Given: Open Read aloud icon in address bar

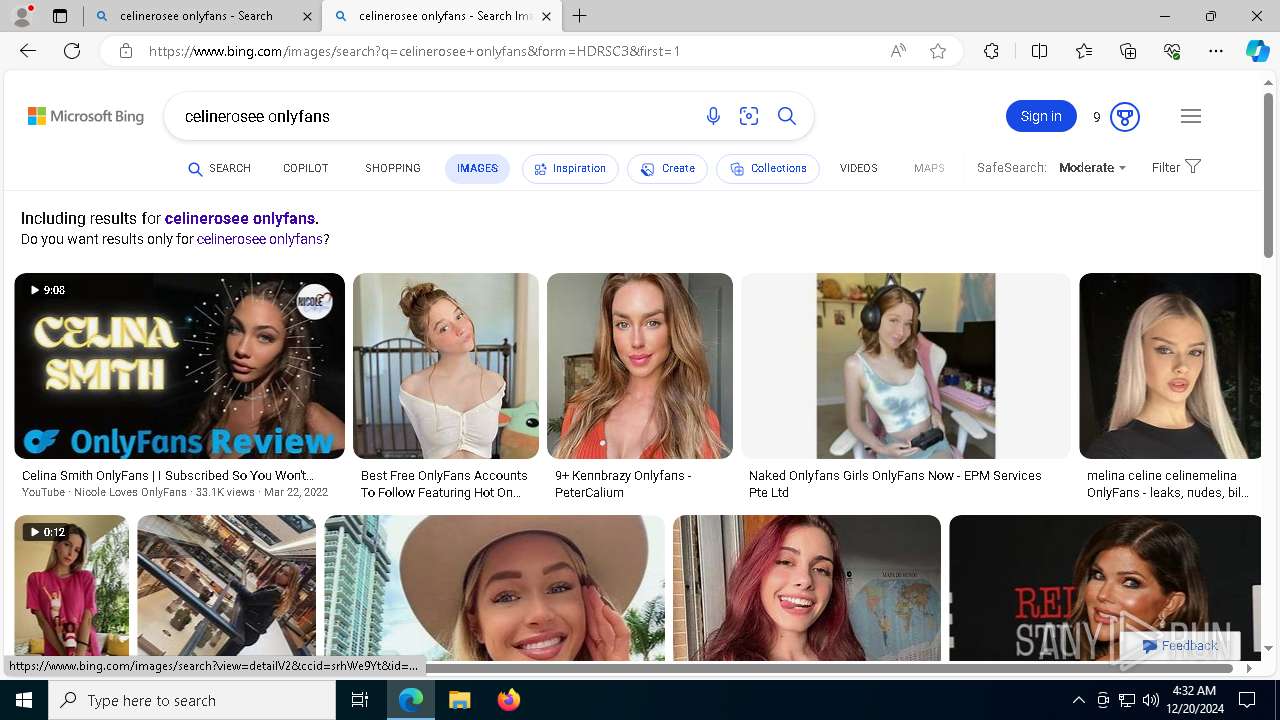Looking at the screenshot, I should pyautogui.click(x=898, y=51).
